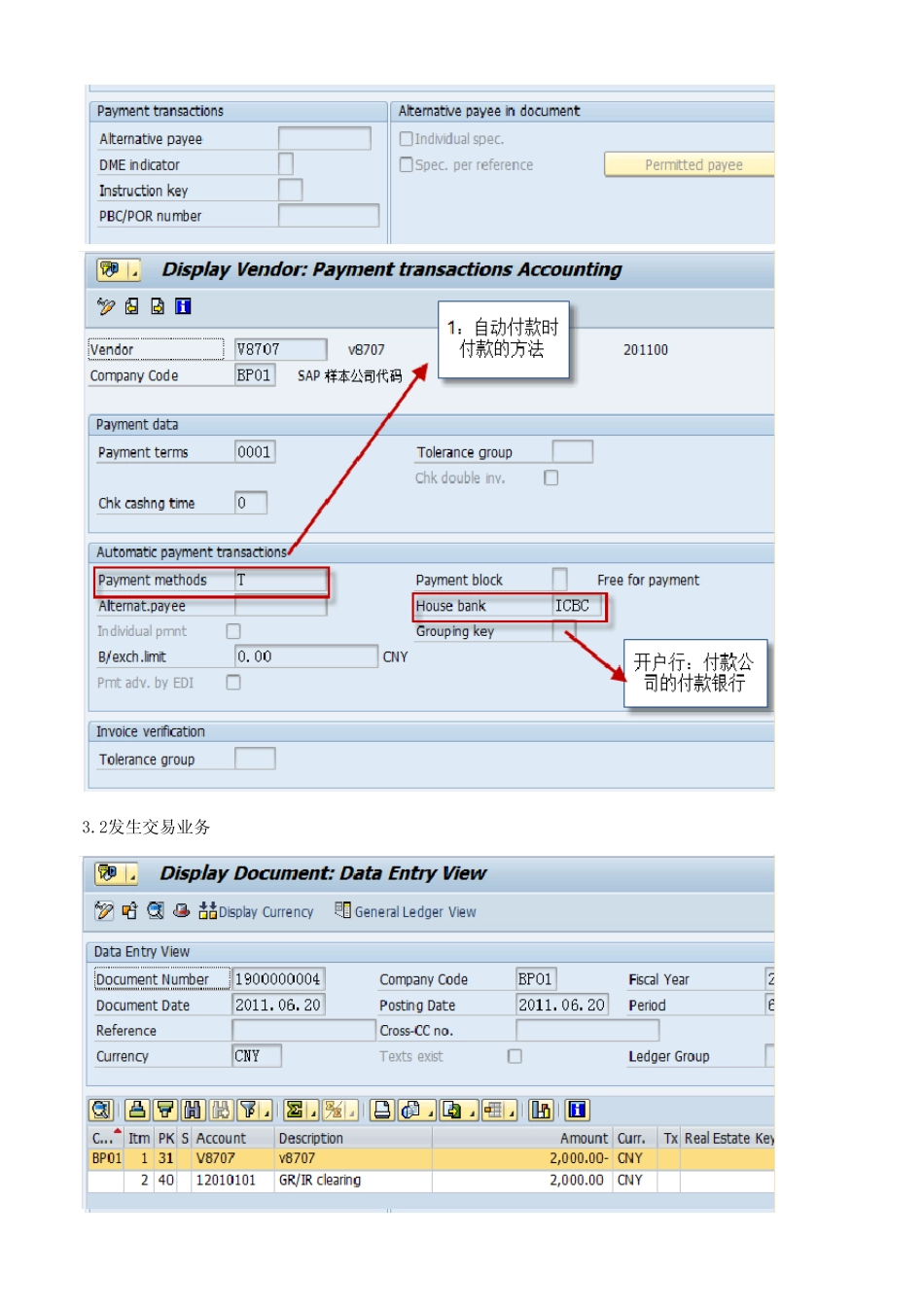Click the Description column header

tap(353, 1138)
